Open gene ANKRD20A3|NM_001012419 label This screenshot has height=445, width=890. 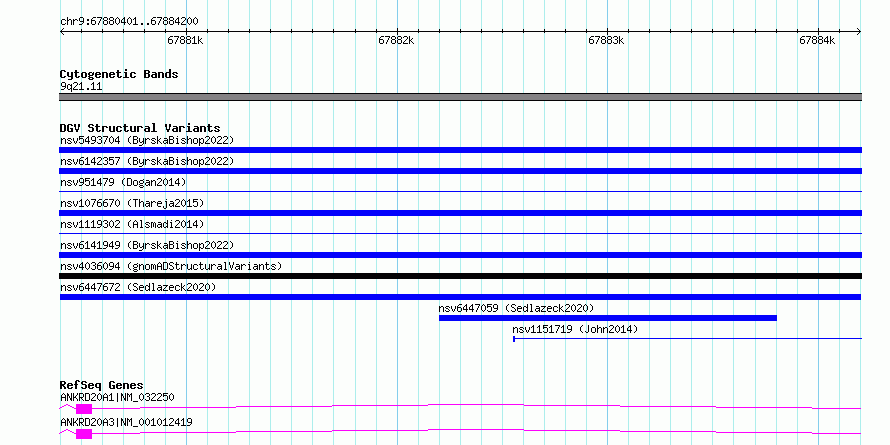point(126,422)
